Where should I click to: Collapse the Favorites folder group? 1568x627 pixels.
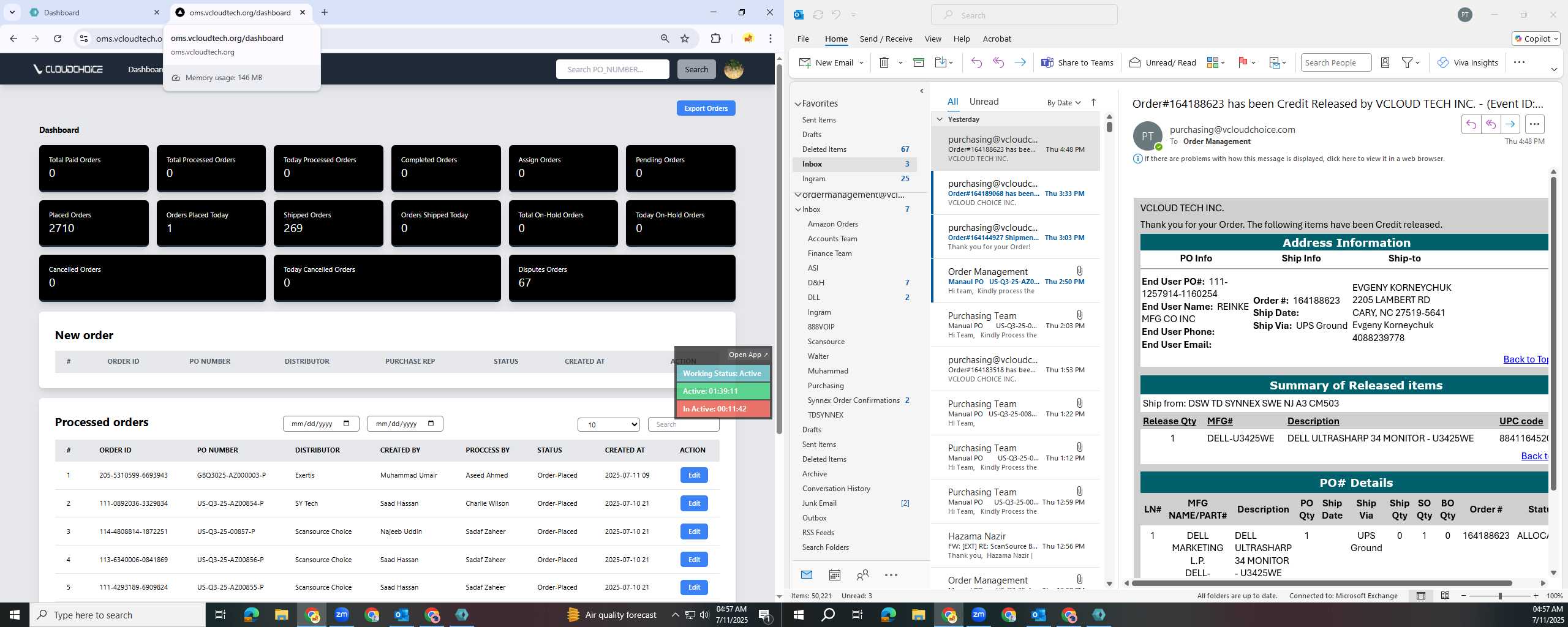click(x=798, y=103)
